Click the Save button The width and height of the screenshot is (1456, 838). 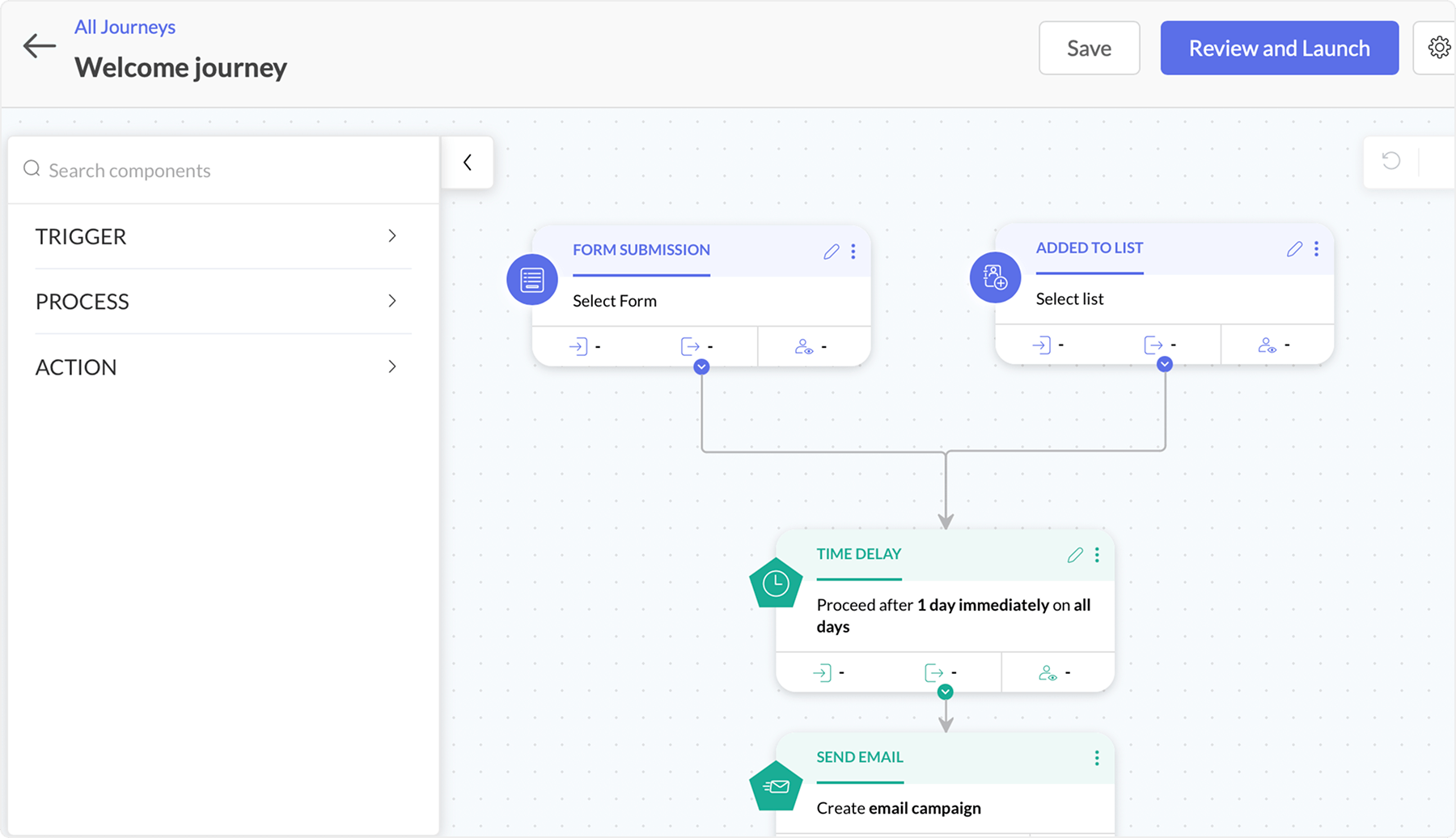point(1089,49)
